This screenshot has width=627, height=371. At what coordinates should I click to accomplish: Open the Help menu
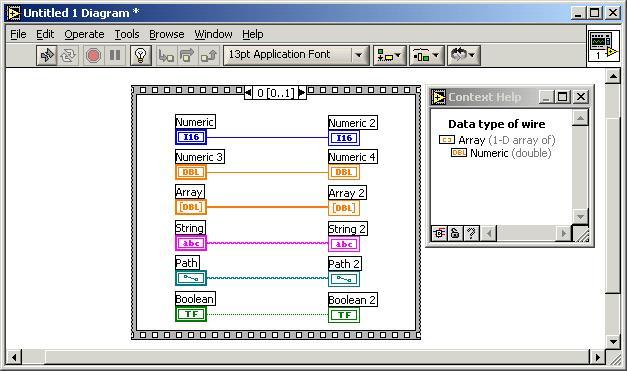click(x=252, y=34)
